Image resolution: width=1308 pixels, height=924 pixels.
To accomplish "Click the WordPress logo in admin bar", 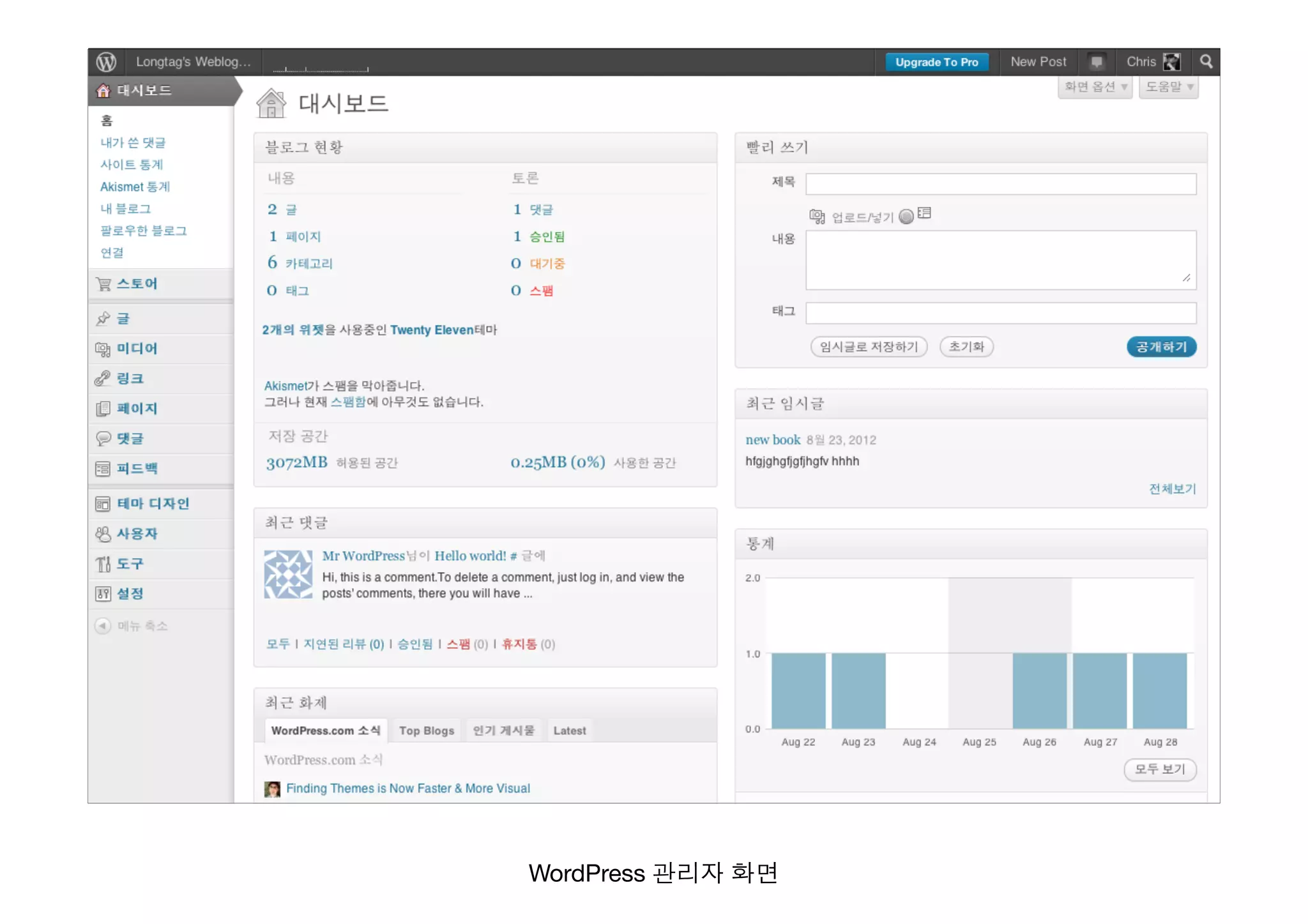I will (106, 62).
